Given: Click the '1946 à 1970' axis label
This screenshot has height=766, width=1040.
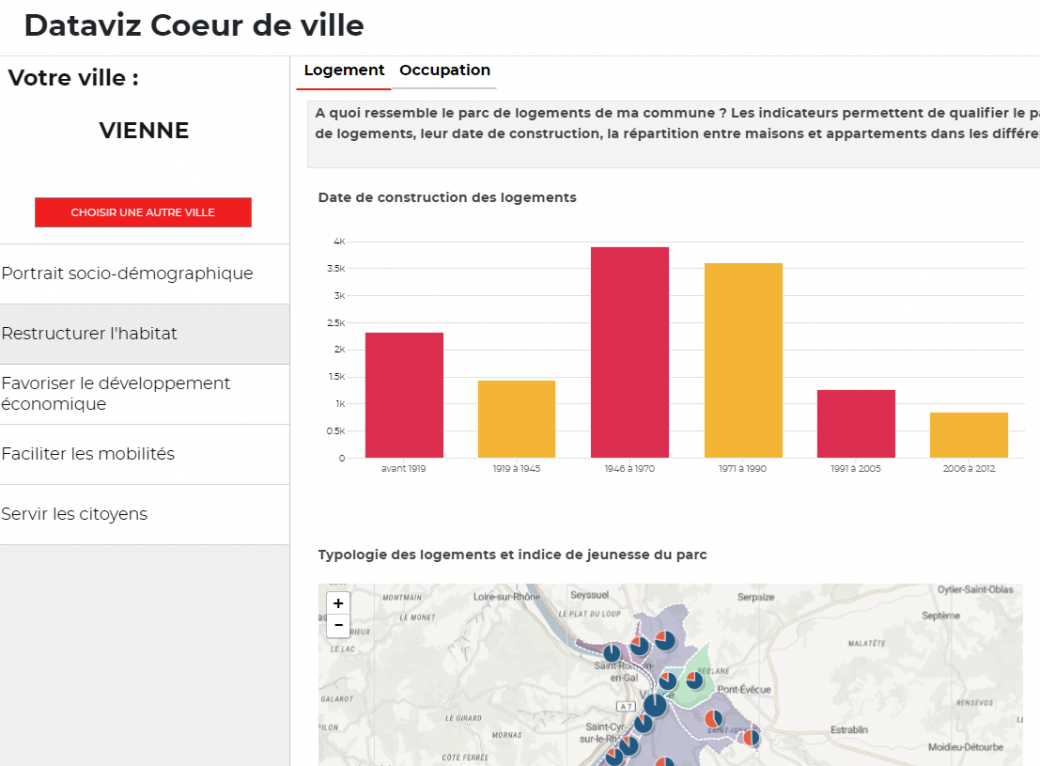Looking at the screenshot, I should [629, 469].
